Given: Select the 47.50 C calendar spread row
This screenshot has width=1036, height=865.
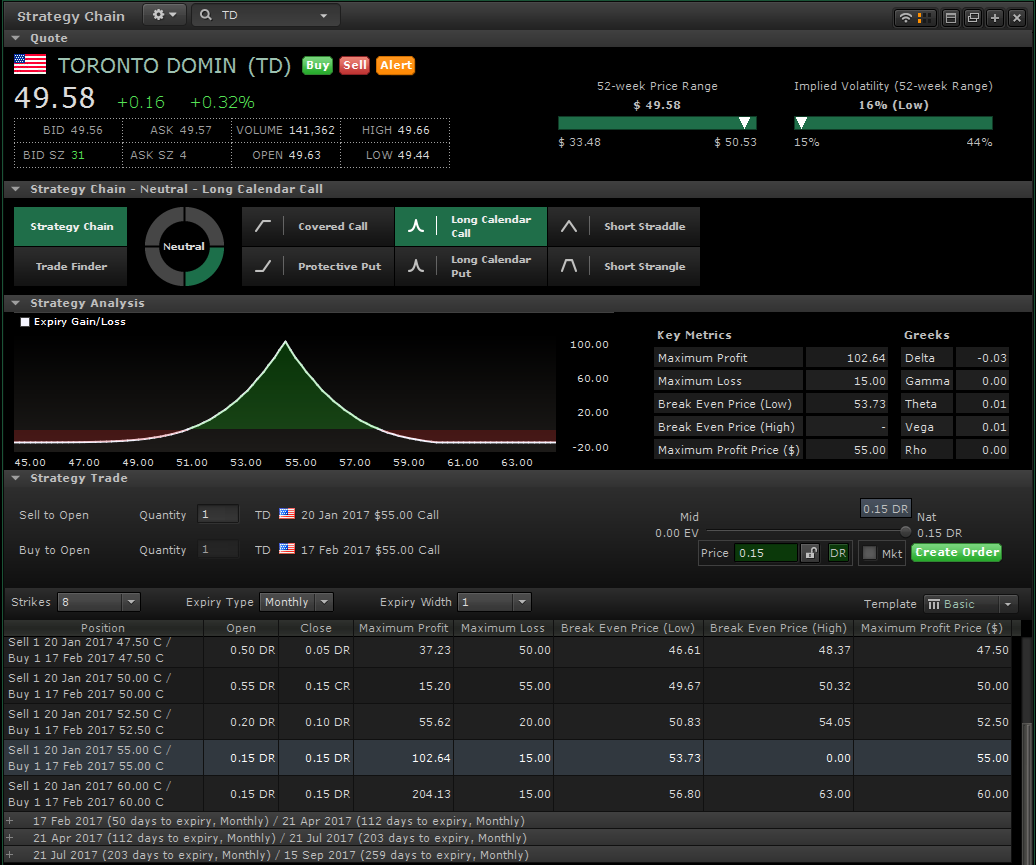Looking at the screenshot, I should click(507, 650).
